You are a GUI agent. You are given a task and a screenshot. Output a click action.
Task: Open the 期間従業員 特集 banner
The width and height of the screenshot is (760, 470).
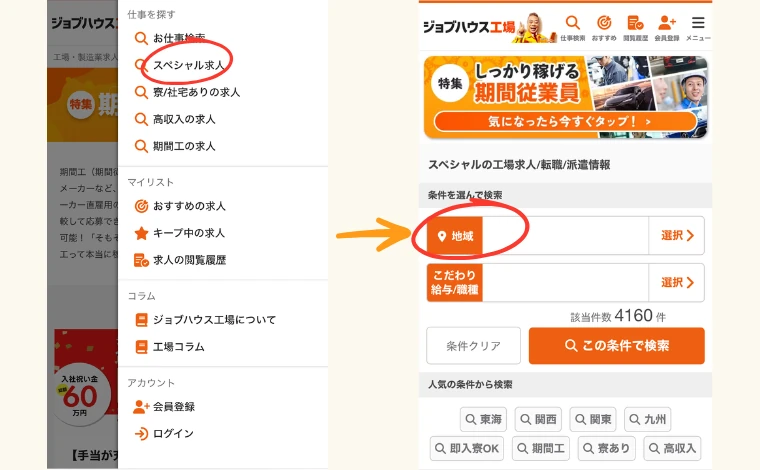(x=566, y=97)
